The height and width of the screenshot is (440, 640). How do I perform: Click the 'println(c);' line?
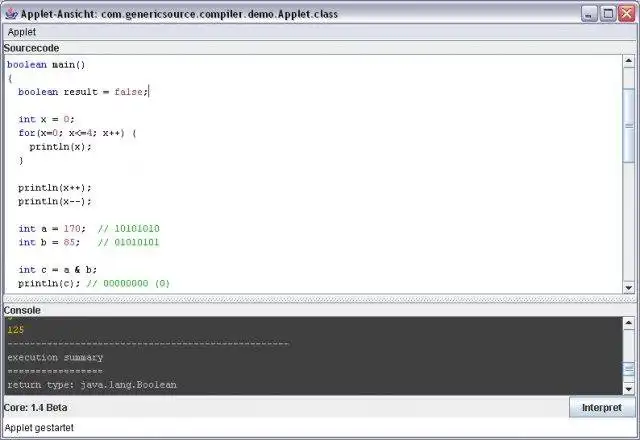49,283
